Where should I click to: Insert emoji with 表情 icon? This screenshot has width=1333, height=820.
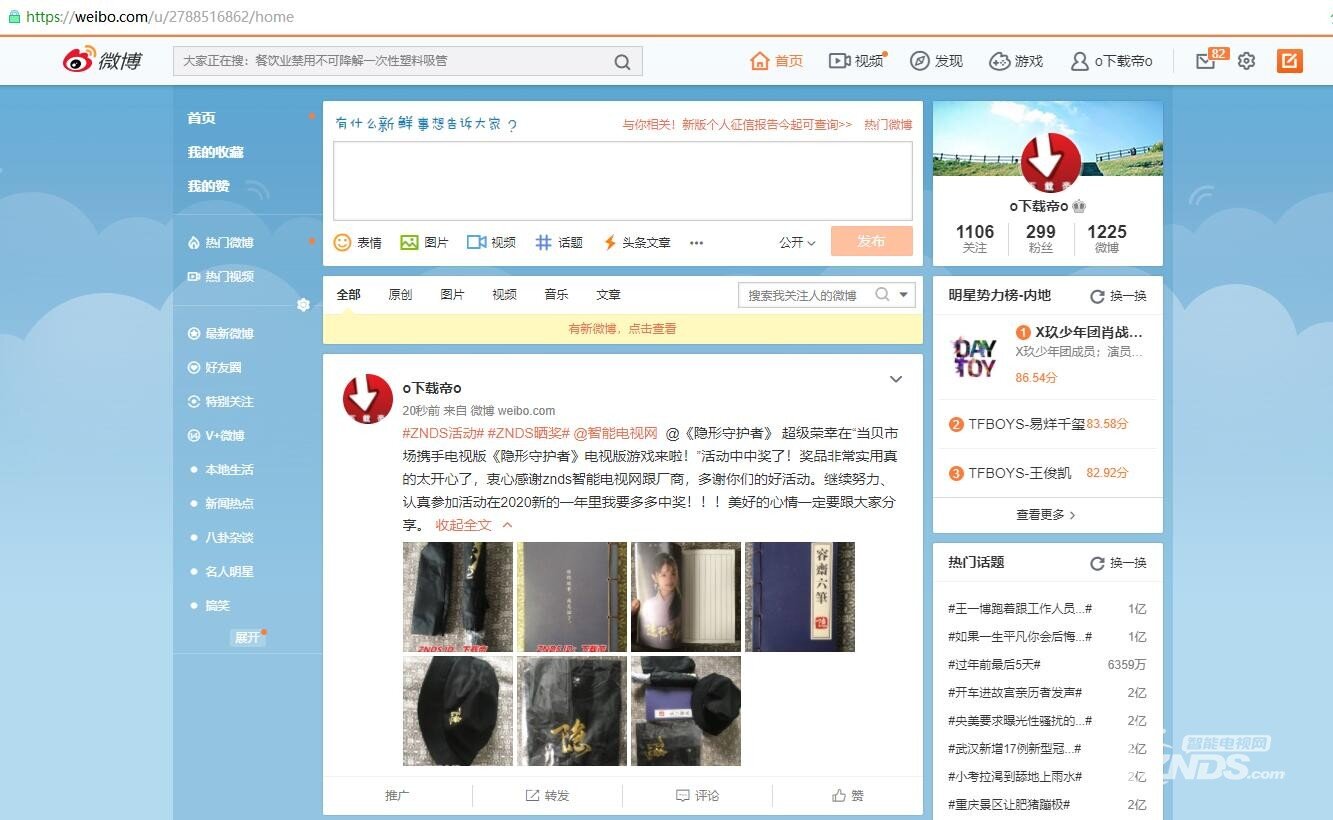point(357,242)
